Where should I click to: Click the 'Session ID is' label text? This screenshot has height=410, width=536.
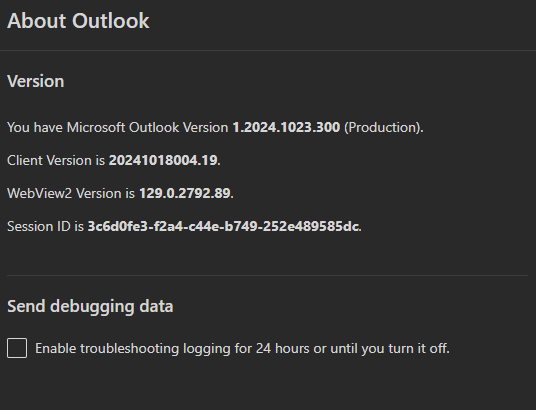click(45, 226)
